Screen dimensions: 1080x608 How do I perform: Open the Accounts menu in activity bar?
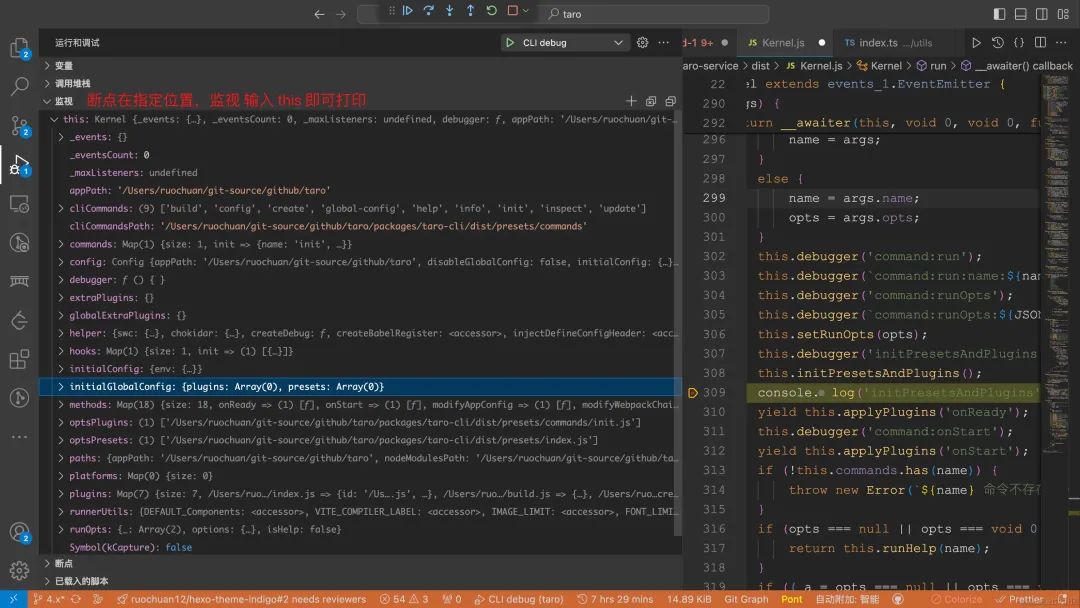coord(19,532)
